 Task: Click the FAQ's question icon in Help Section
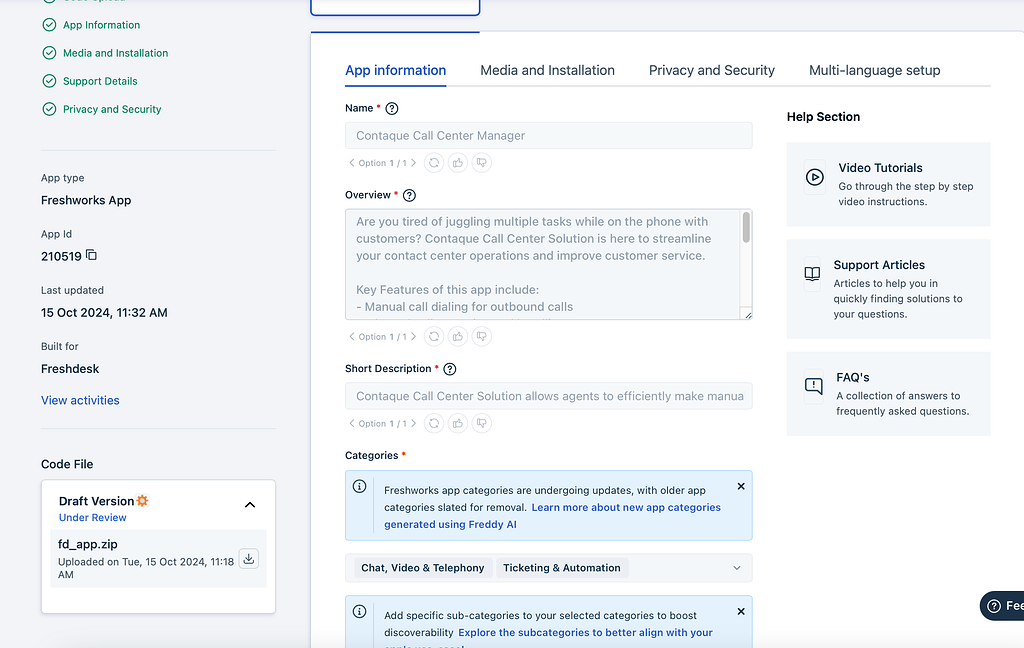point(812,386)
